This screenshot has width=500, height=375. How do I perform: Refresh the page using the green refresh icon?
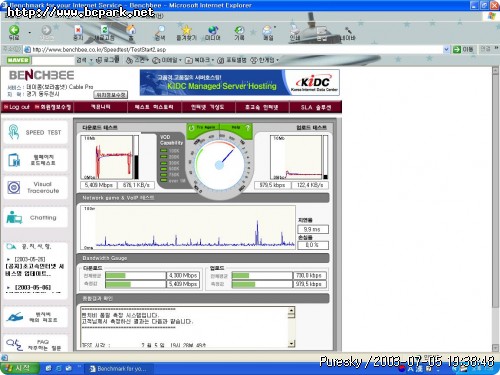click(x=104, y=30)
